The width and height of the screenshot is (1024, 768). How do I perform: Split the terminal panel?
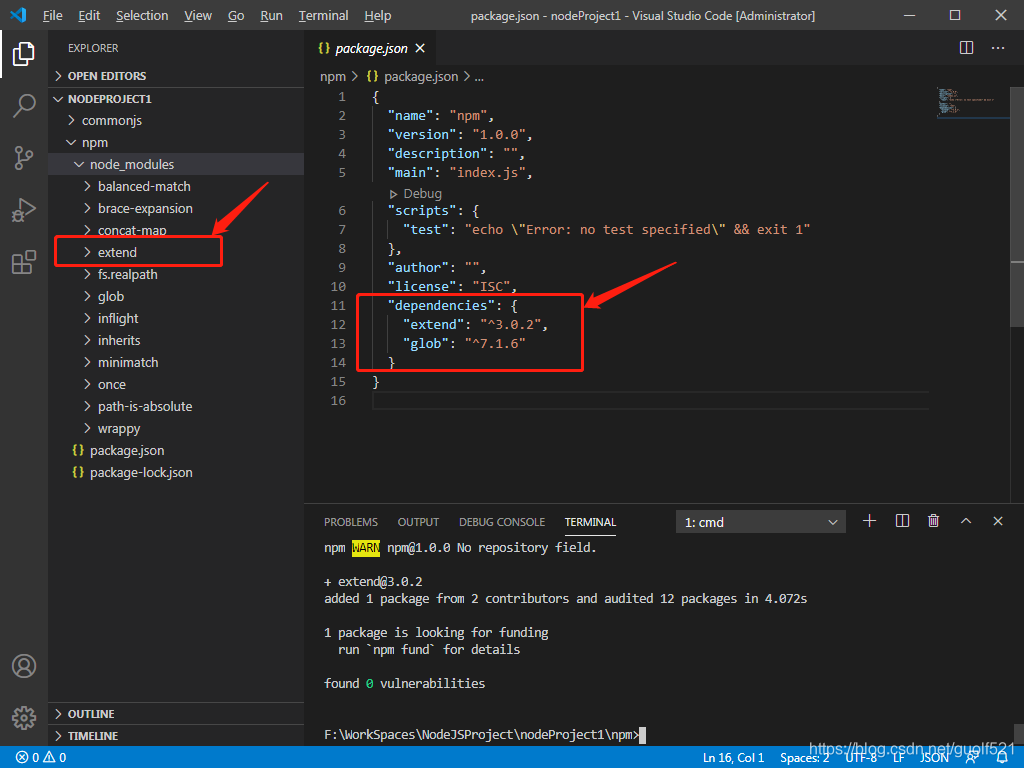(x=902, y=521)
